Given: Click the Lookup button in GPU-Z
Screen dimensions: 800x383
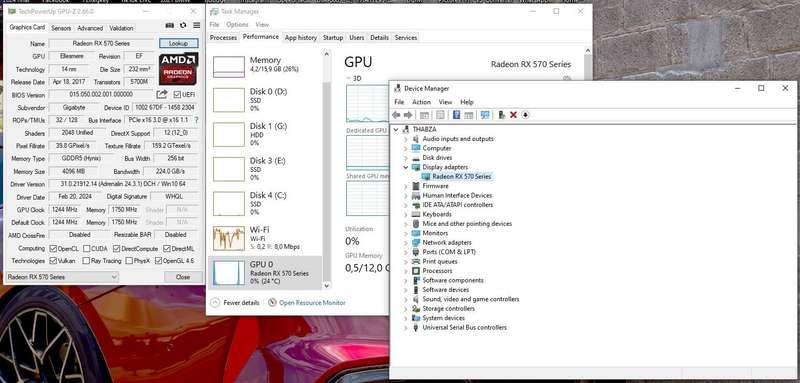Looking at the screenshot, I should [x=179, y=43].
